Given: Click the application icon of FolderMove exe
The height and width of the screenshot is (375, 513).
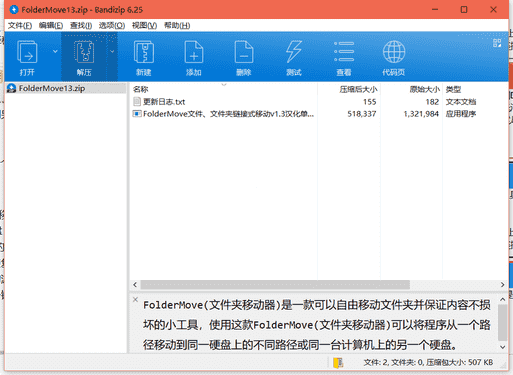Looking at the screenshot, I should (x=137, y=114).
